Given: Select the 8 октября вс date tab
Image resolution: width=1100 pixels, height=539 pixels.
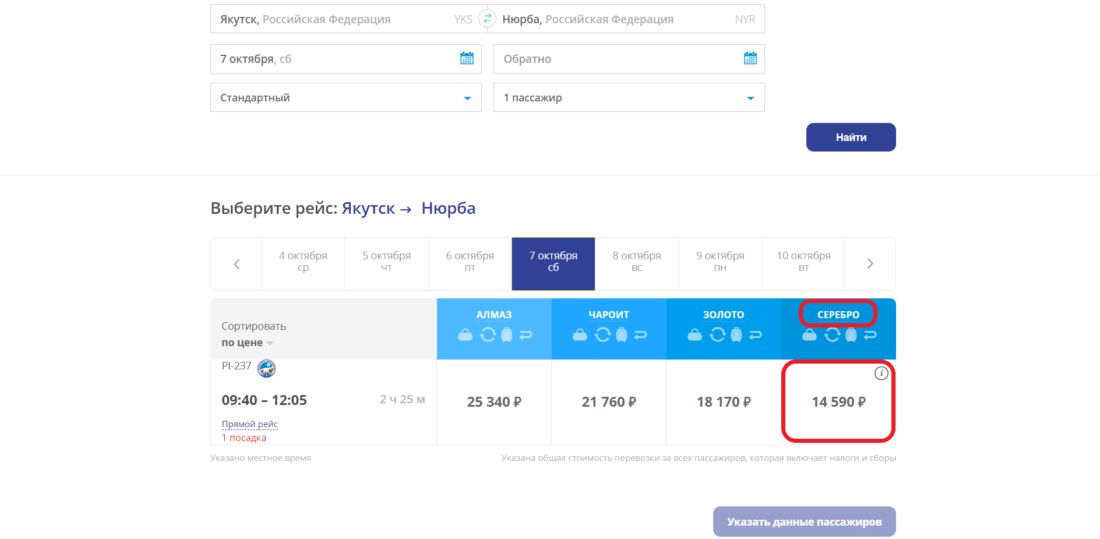Looking at the screenshot, I should [x=636, y=263].
